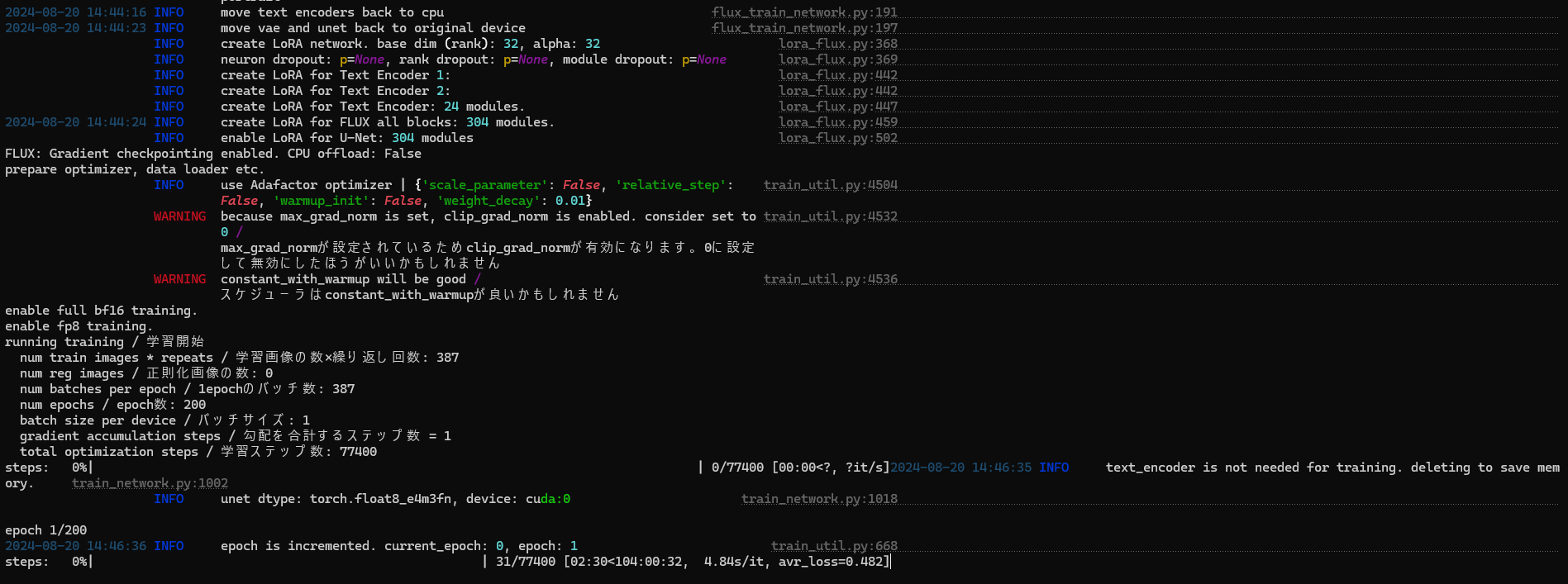Click 'epoch is incremented. current_epoch' line

point(399,546)
